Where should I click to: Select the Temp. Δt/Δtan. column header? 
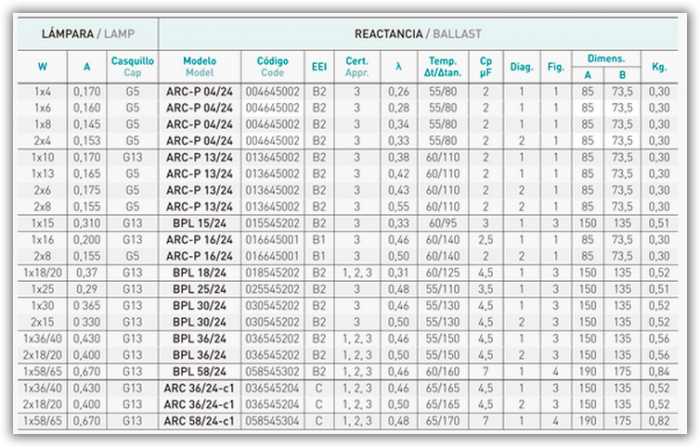[x=440, y=66]
